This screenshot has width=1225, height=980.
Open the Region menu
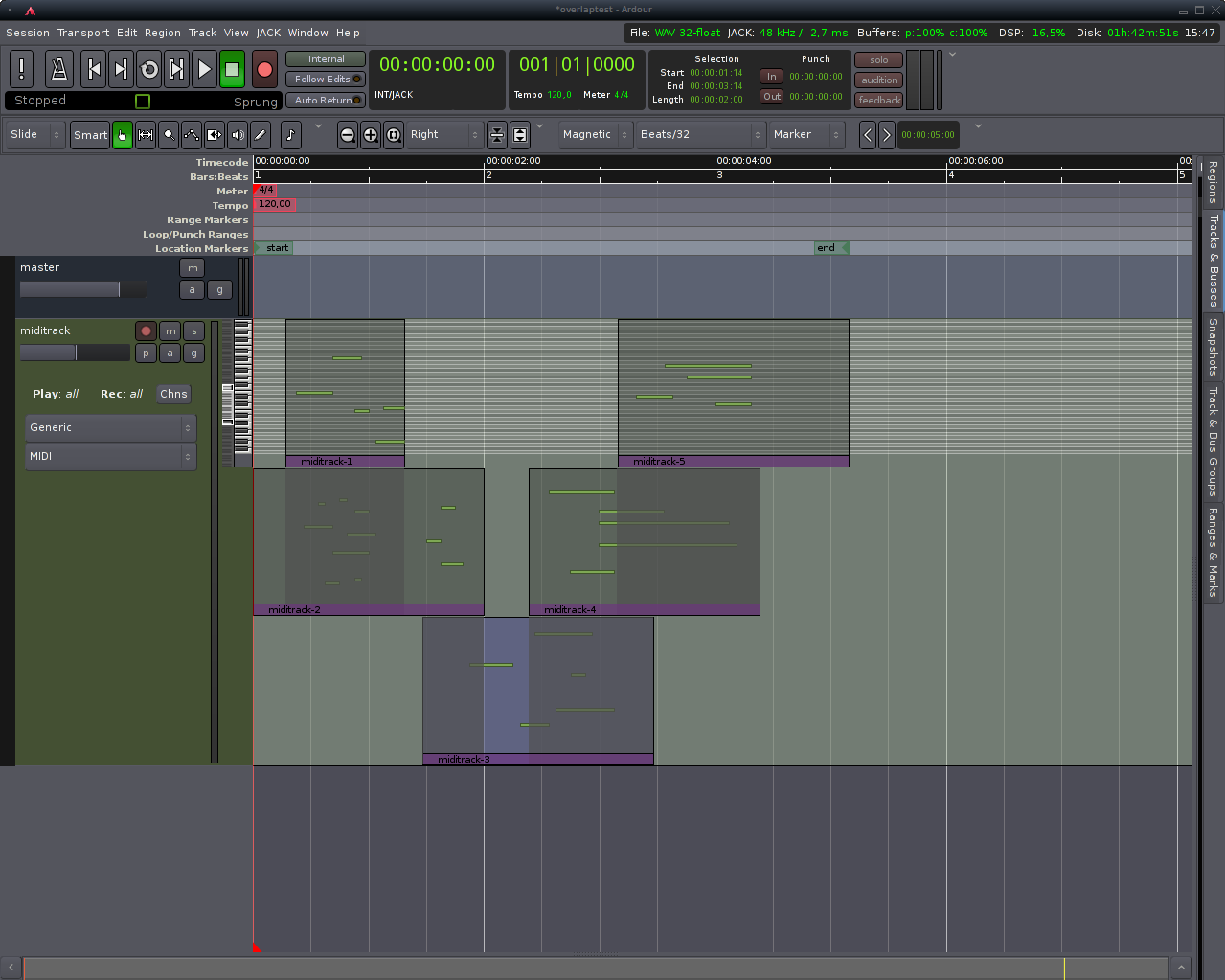tap(163, 33)
